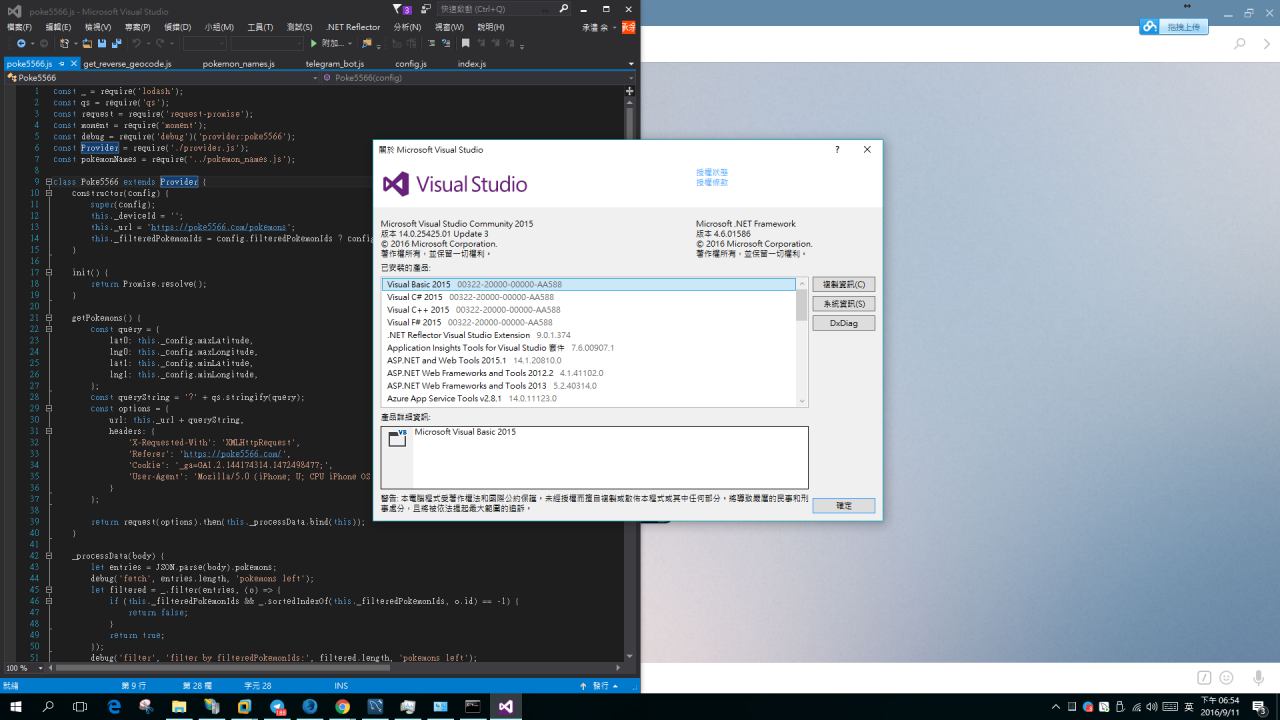Click the 複製資訊(C) button

[843, 285]
